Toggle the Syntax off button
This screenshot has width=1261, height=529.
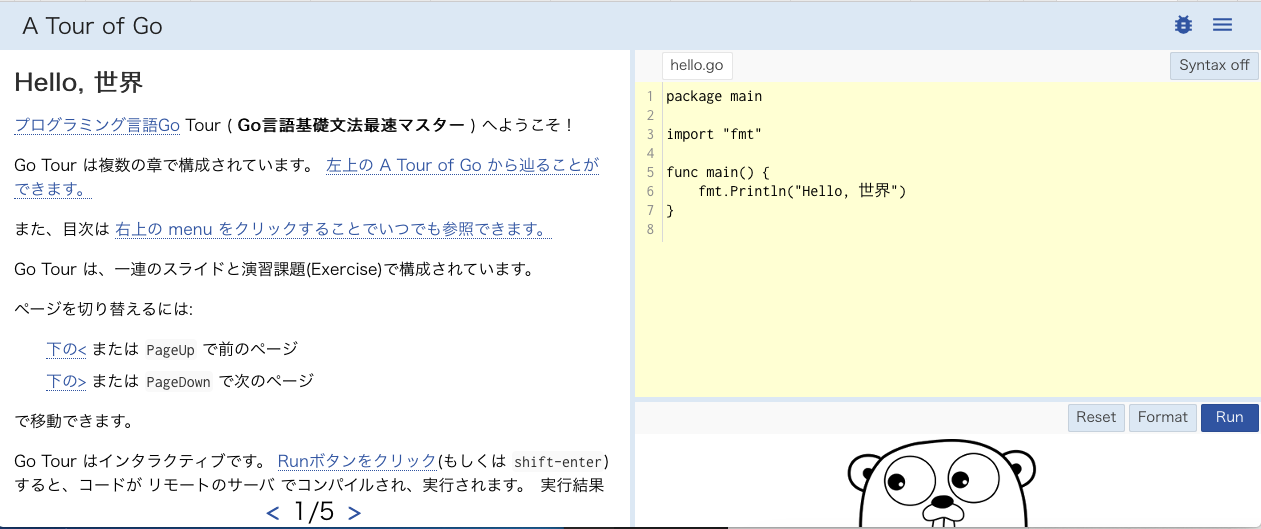[x=1214, y=65]
